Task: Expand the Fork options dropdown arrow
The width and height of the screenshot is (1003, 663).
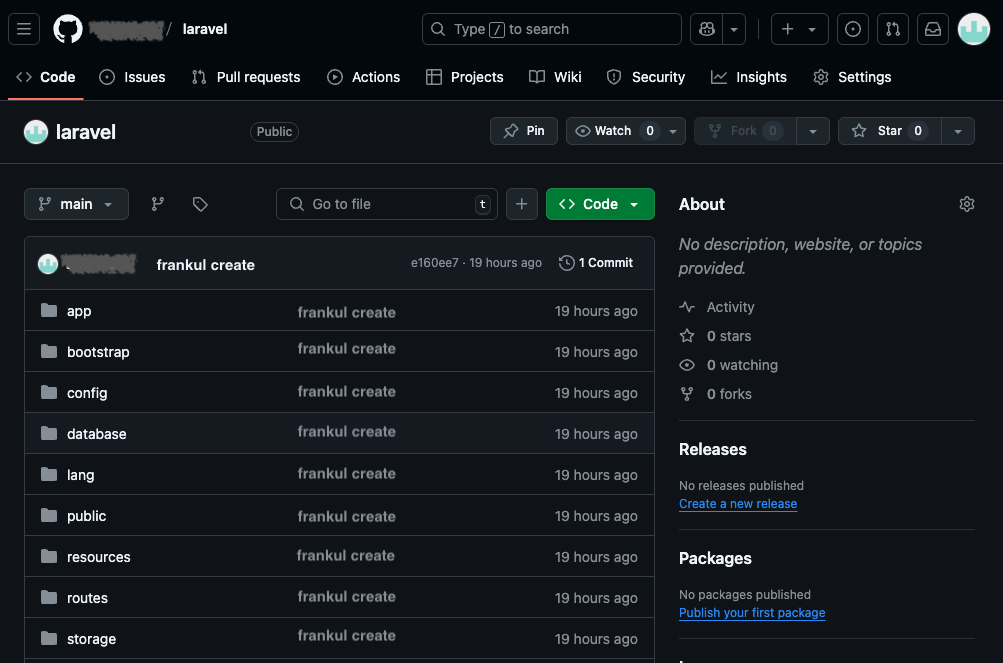Action: click(x=813, y=131)
